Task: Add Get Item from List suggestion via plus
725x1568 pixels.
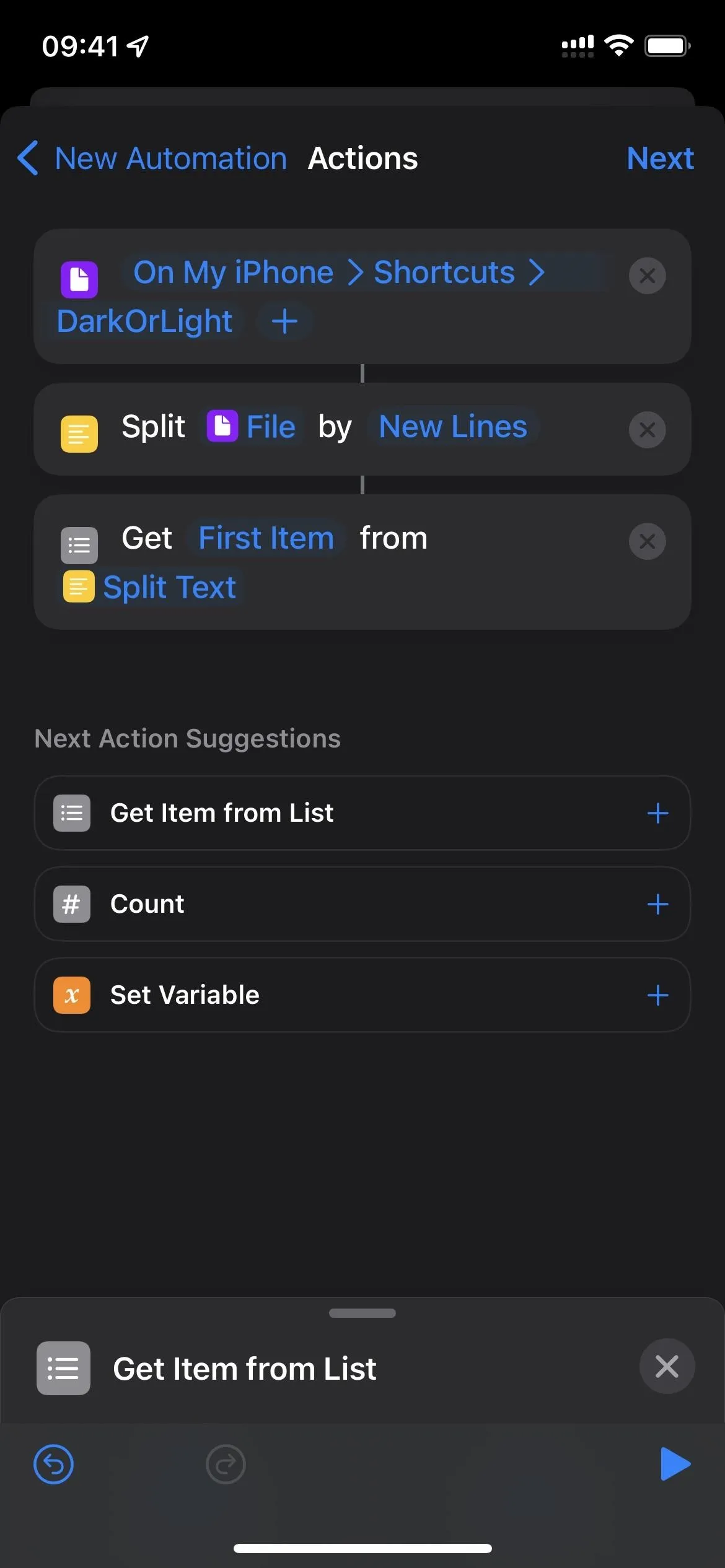Action: [657, 813]
